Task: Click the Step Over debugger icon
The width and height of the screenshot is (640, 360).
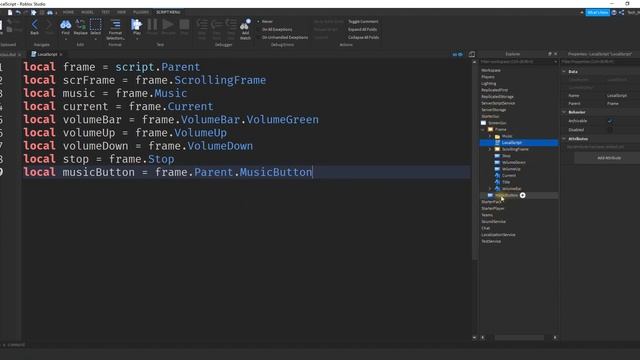Action: point(217,25)
